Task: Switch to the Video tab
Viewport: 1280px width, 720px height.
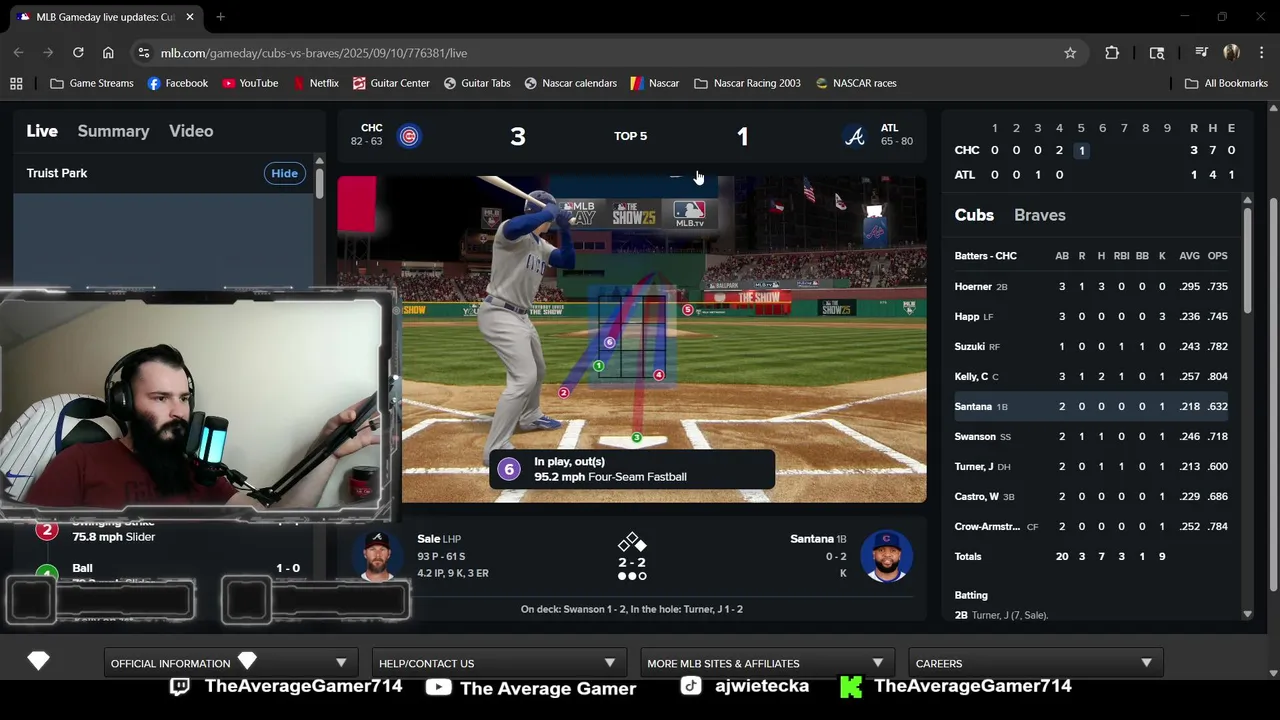Action: tap(191, 131)
